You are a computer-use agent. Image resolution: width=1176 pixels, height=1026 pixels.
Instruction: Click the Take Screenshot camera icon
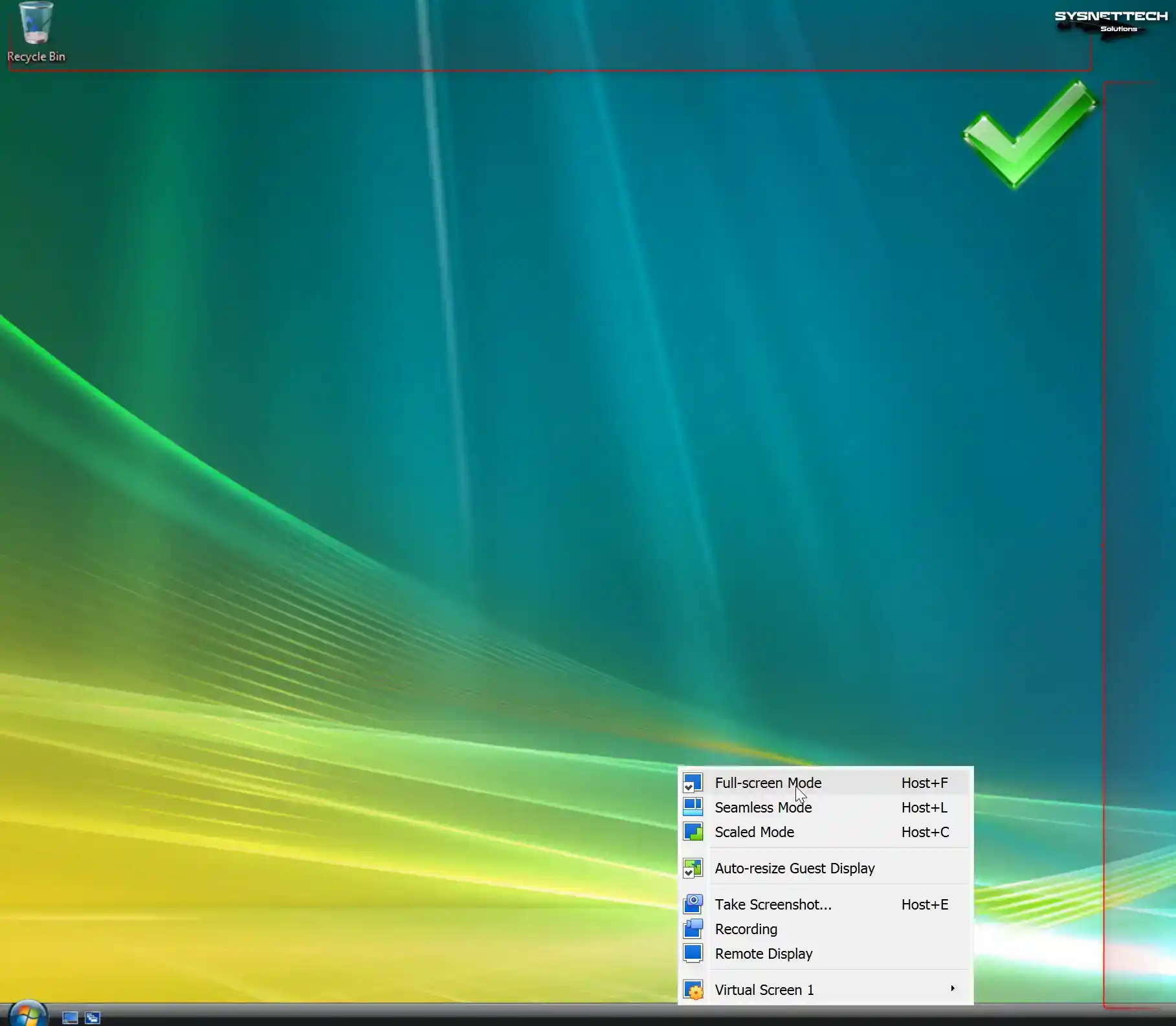pyautogui.click(x=693, y=904)
